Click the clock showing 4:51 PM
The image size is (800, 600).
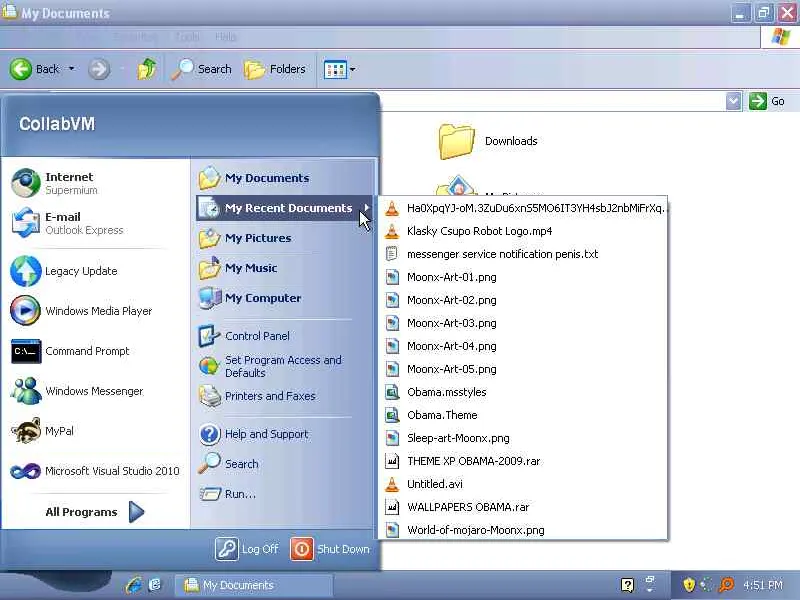point(763,585)
